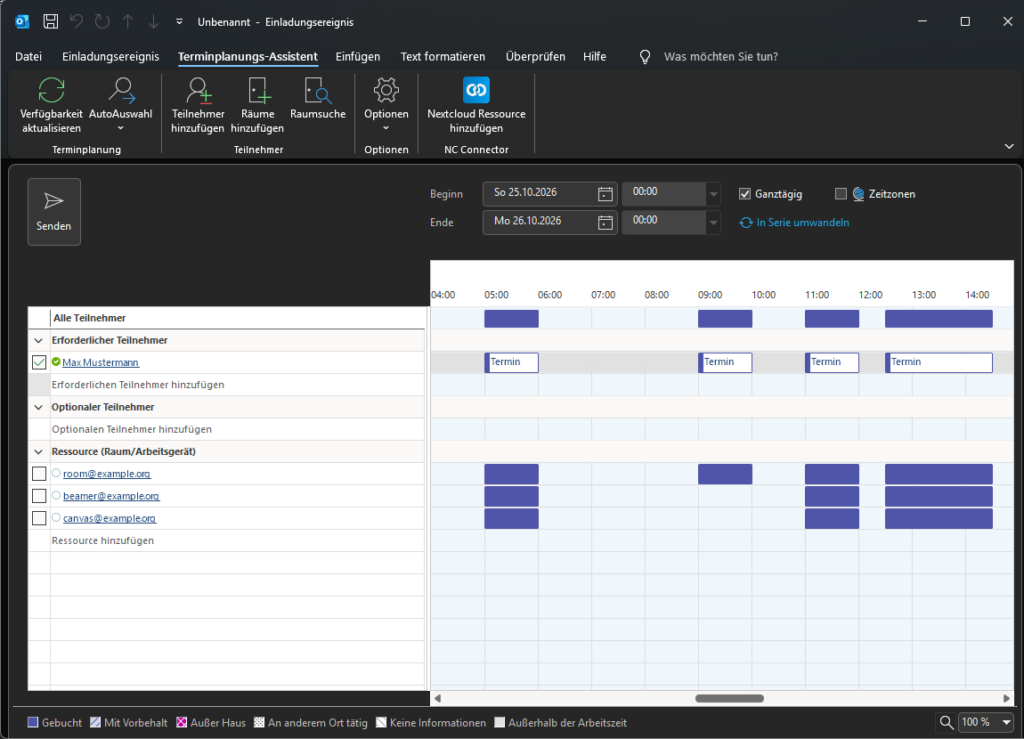Enable the Zeitzonen checkbox
Screen dimensions: 1024x739
[x=840, y=194]
